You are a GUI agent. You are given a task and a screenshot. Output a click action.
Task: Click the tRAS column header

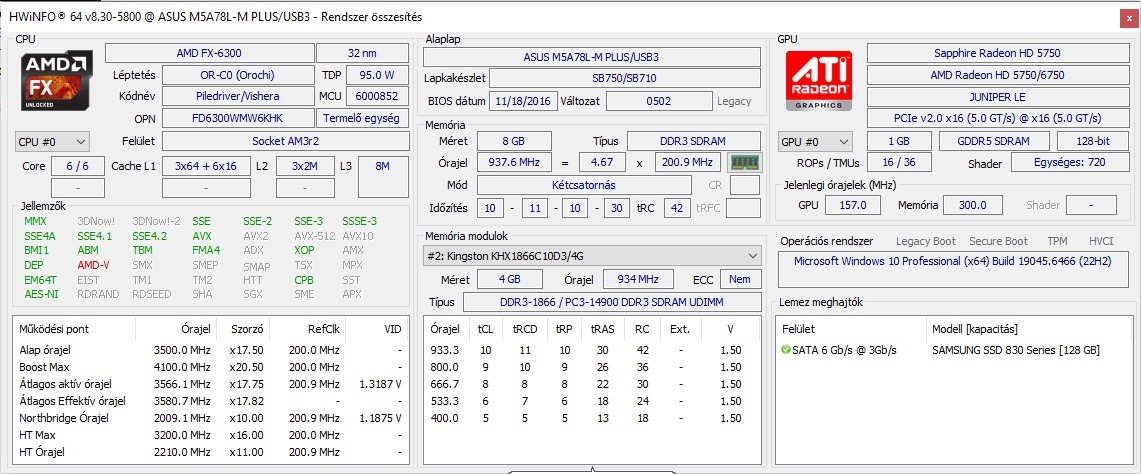603,329
